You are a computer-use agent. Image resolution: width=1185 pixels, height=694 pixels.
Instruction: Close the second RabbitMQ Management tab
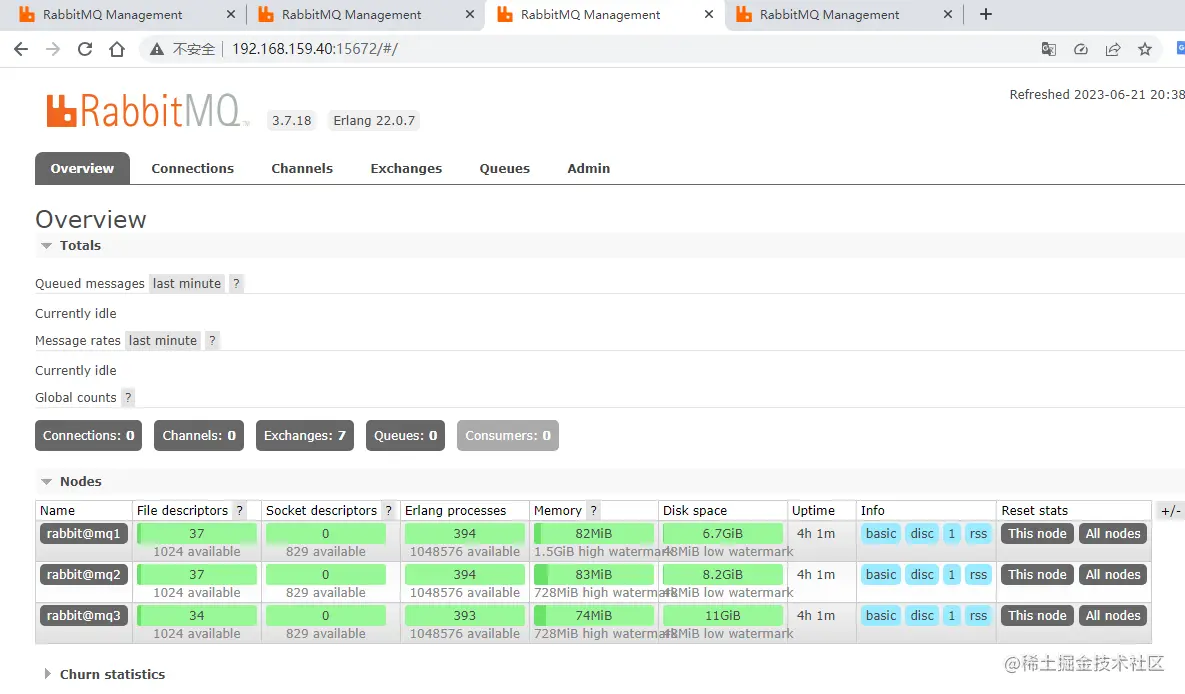469,14
